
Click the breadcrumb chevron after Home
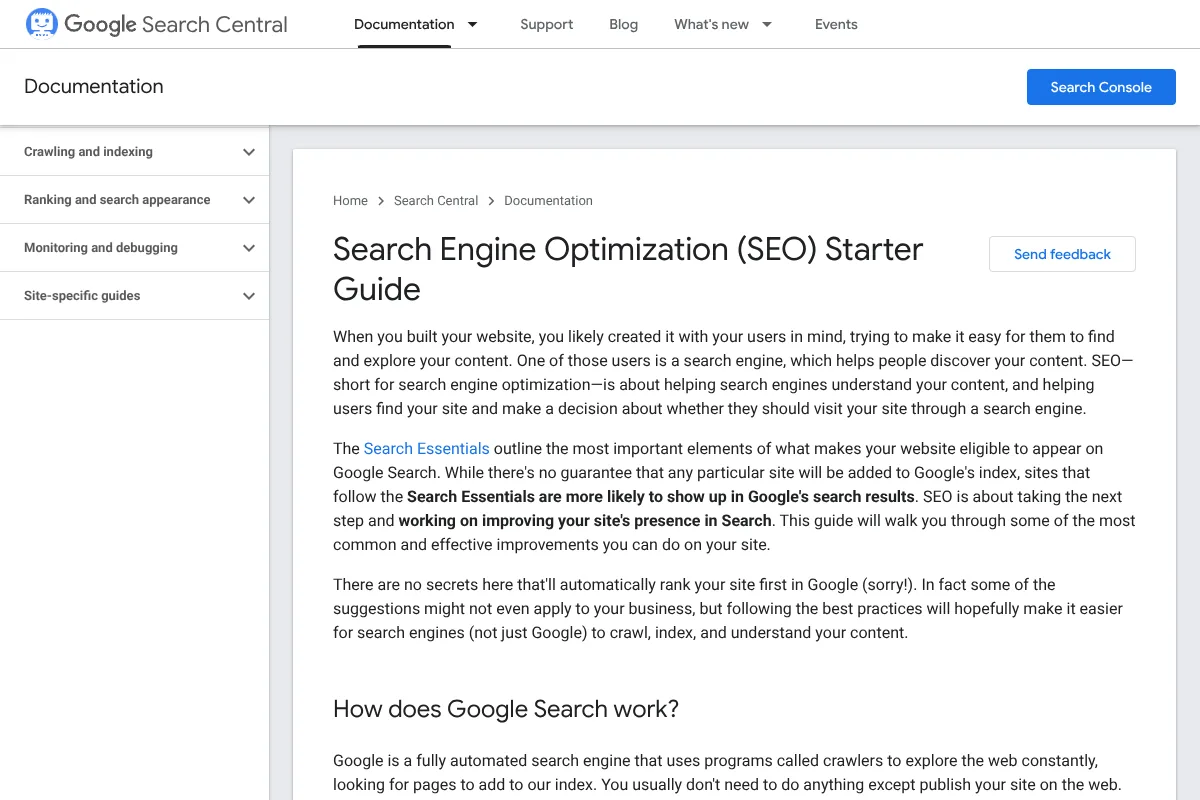click(381, 201)
